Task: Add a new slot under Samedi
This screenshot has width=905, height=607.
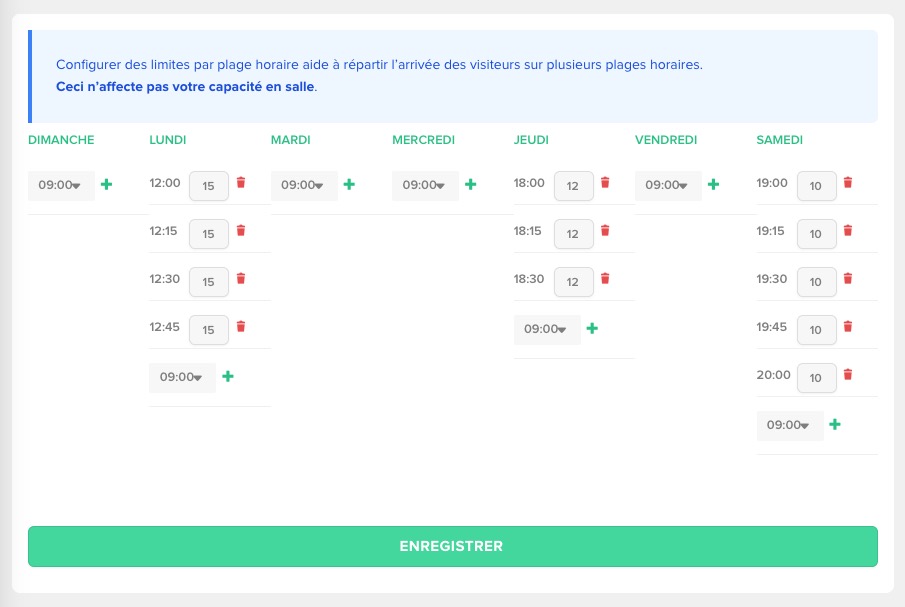Action: point(835,424)
